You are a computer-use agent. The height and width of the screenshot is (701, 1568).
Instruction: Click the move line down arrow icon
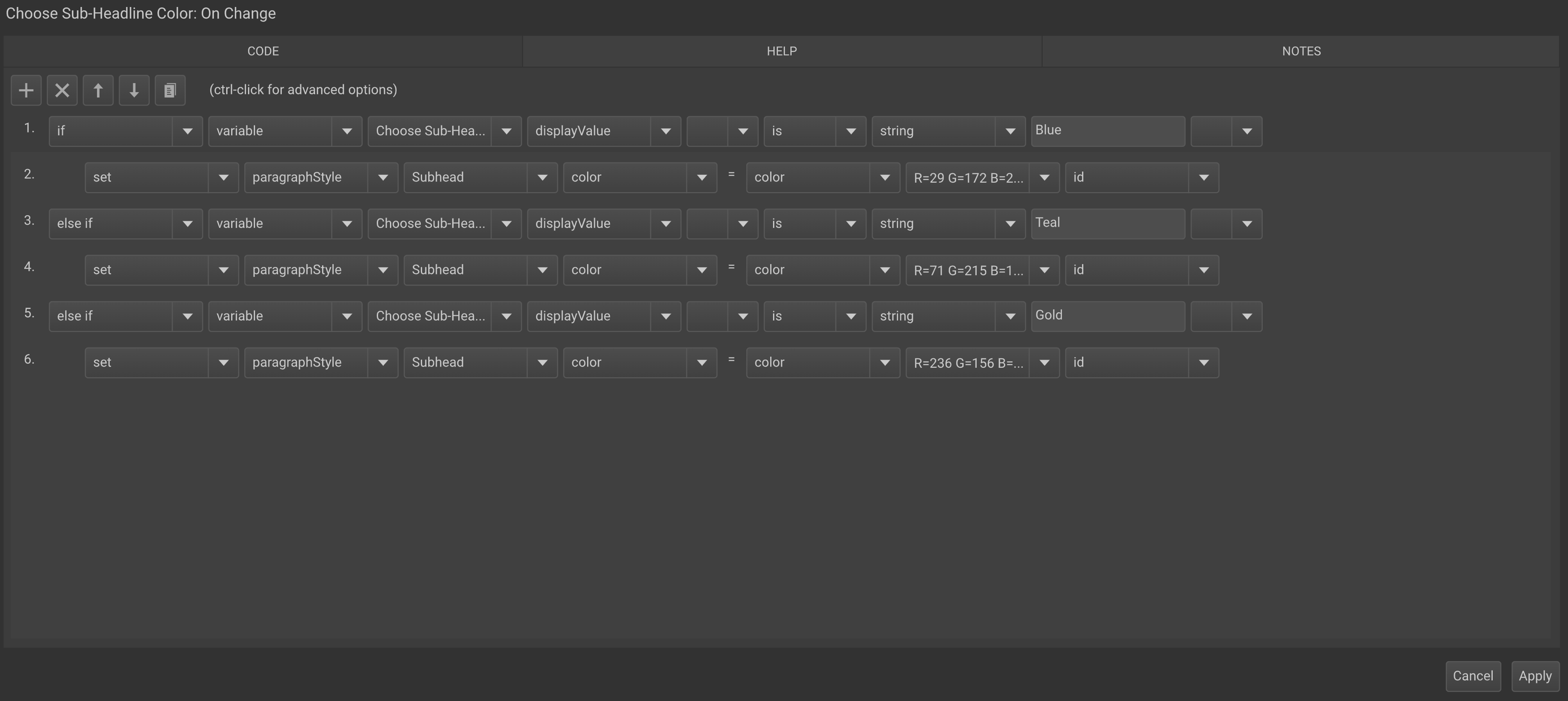tap(134, 90)
